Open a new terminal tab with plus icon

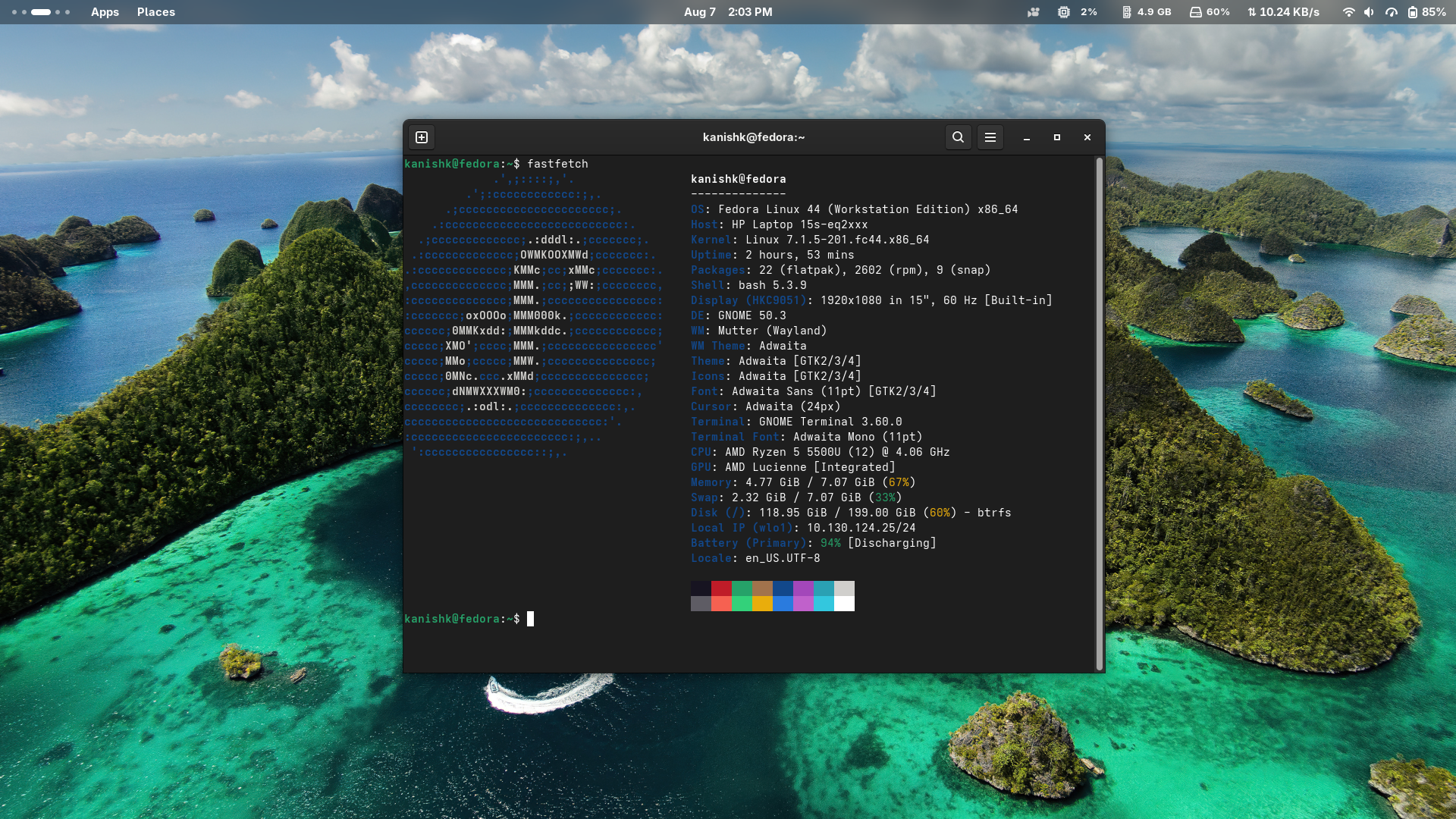pos(422,137)
